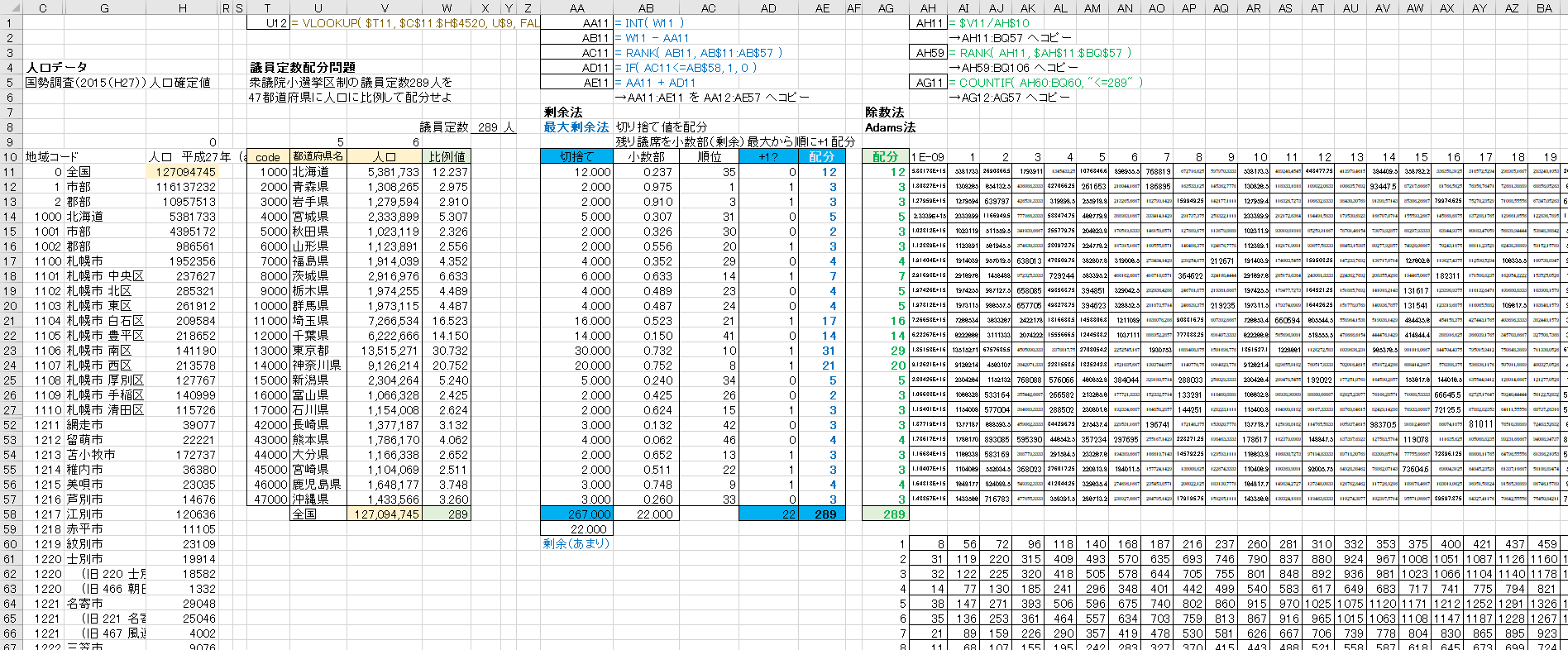The height and width of the screenshot is (650, 1568).
Task: Click the →AG12:AG57 へコピー note
Action: (x=1009, y=98)
